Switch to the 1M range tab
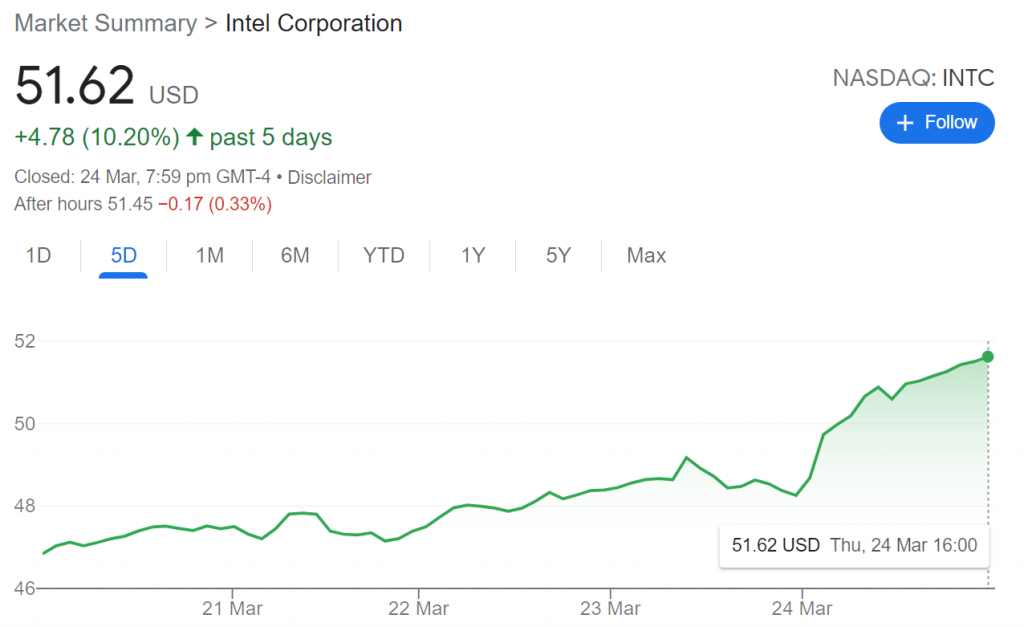The width and height of the screenshot is (1024, 627). pos(209,256)
